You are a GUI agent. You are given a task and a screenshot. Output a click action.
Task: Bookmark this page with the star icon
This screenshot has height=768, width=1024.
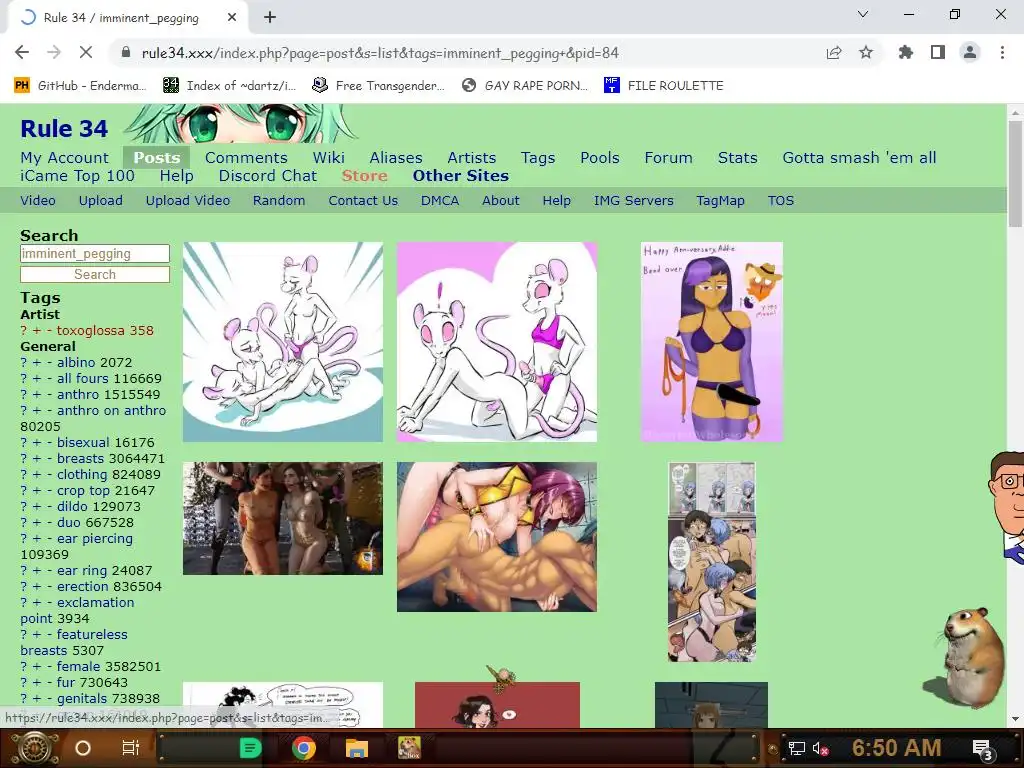coord(866,53)
